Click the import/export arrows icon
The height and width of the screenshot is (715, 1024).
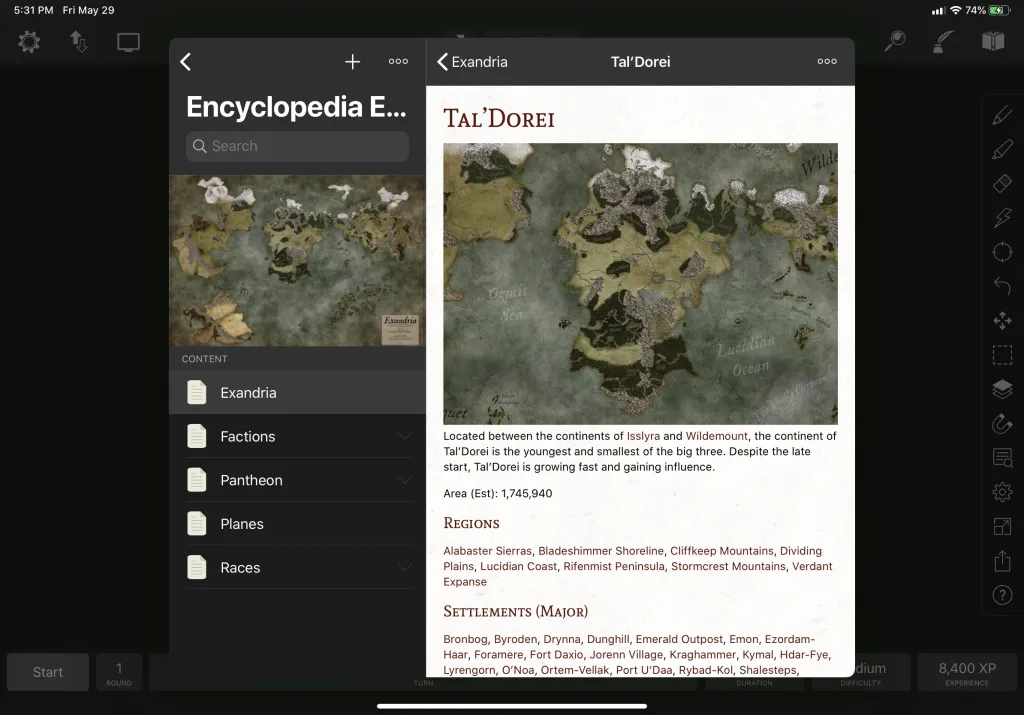tap(78, 42)
